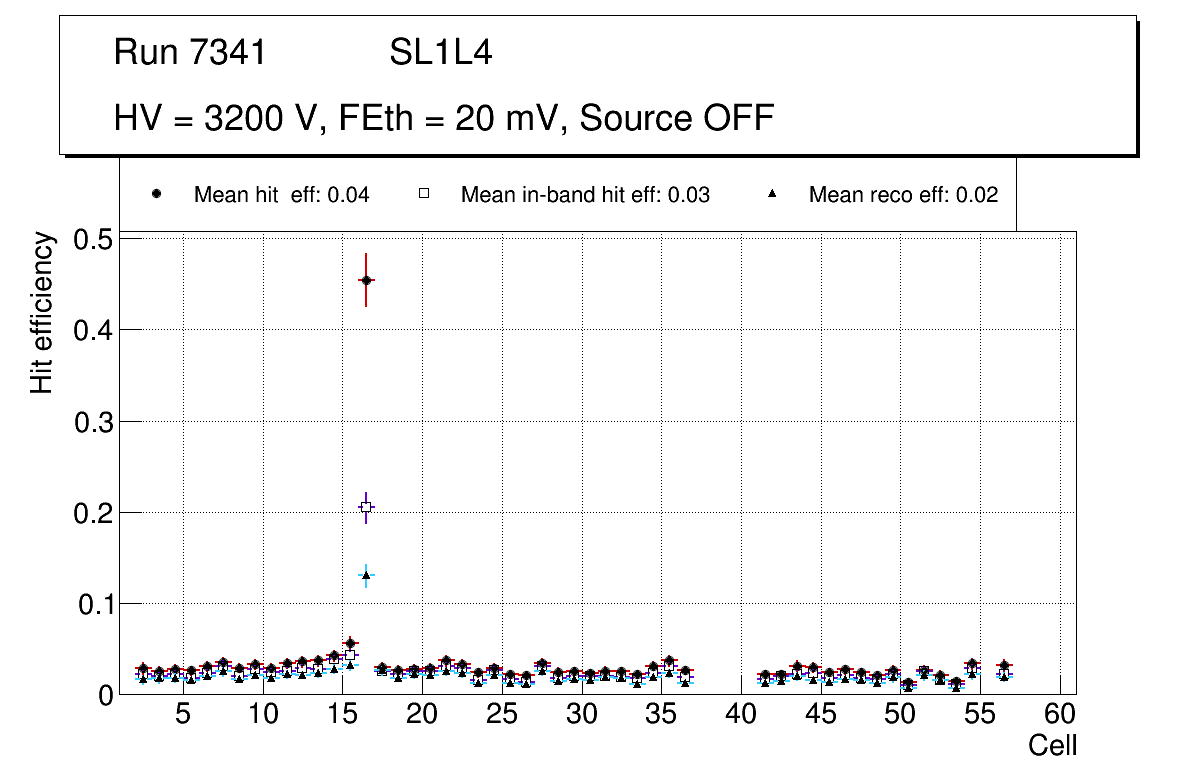Click the black triangle legend marker
This screenshot has width=1196, height=772.
click(771, 195)
